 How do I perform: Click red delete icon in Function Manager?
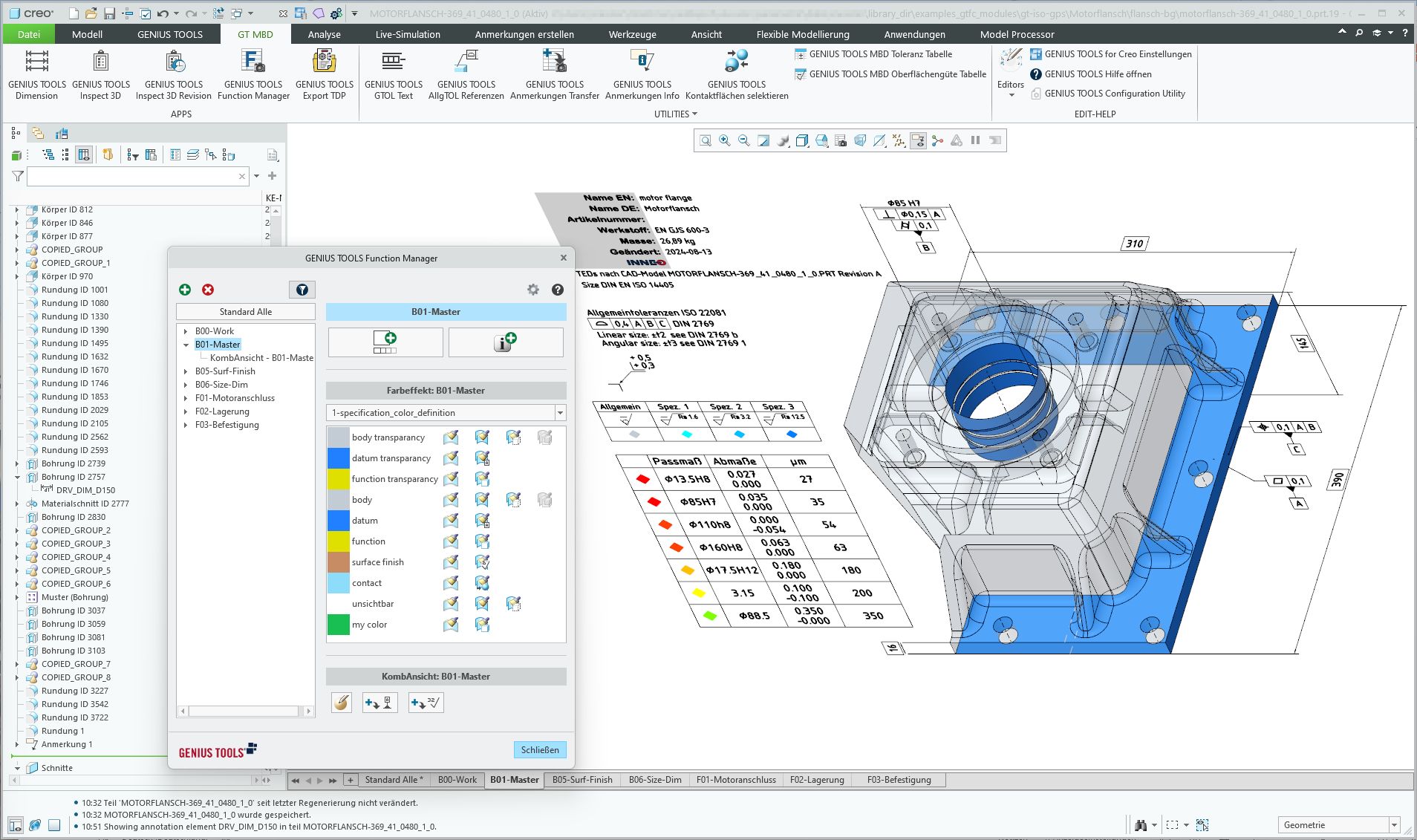pos(208,290)
